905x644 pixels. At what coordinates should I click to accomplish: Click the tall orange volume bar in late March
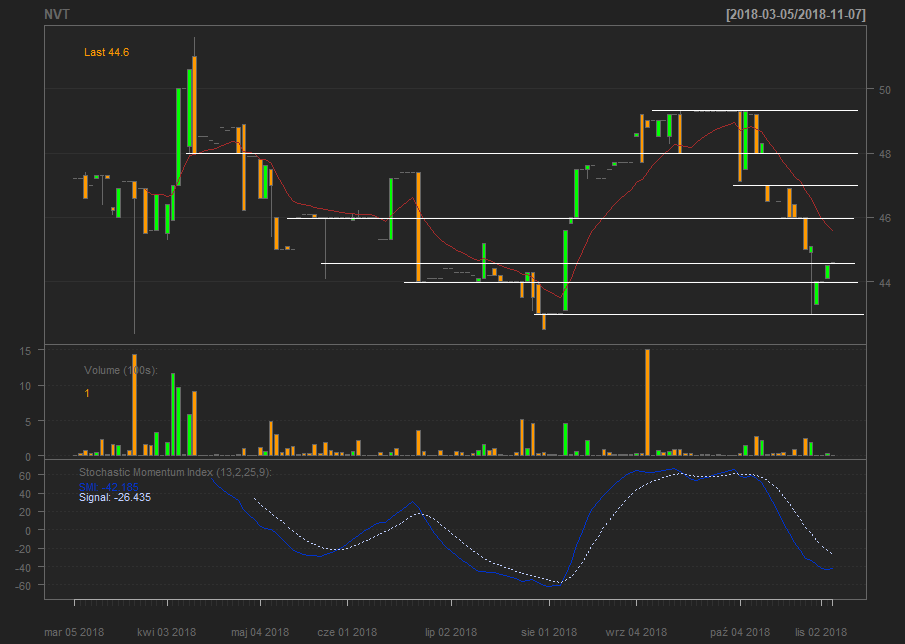[134, 405]
